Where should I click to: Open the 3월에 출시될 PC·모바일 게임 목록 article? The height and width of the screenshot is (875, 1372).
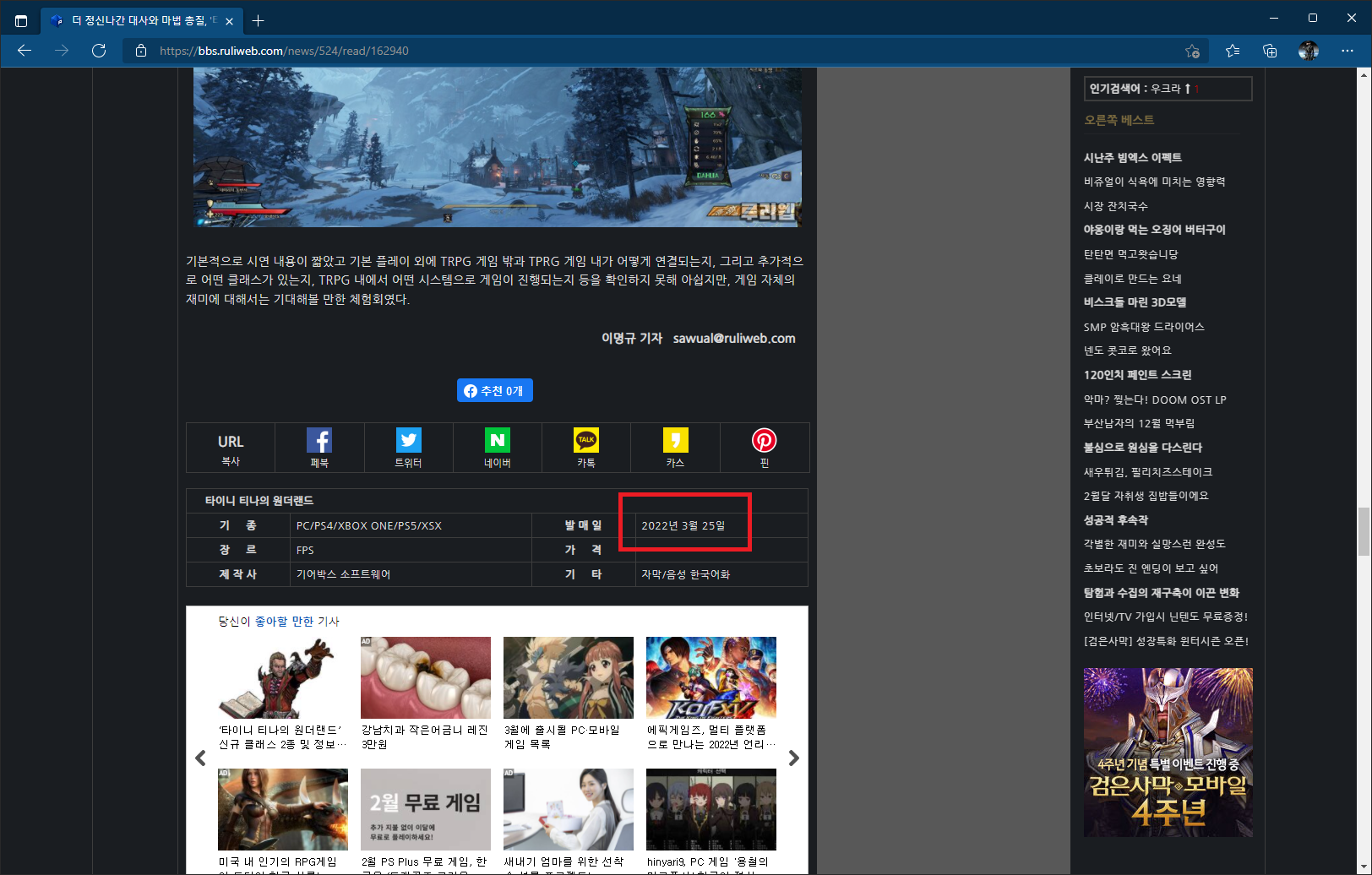click(x=568, y=677)
